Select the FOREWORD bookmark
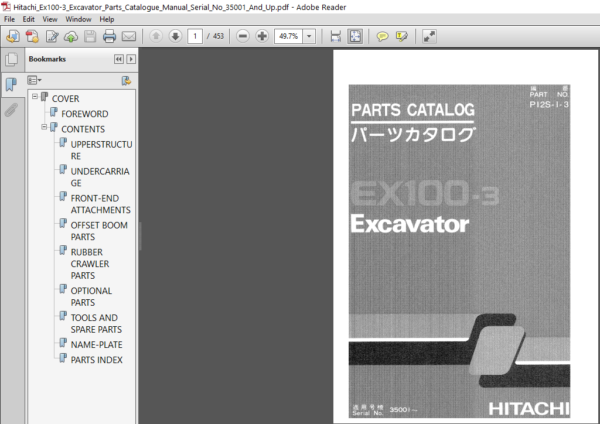Viewport: 600px width, 424px height. point(85,114)
